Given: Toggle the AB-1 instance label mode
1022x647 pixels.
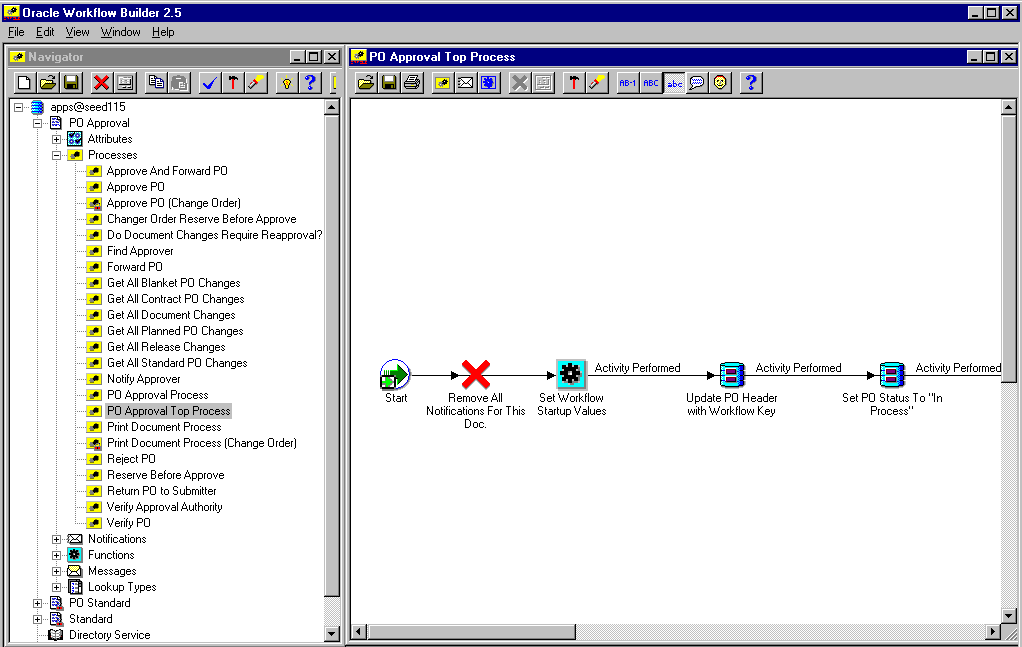Looking at the screenshot, I should (x=628, y=83).
